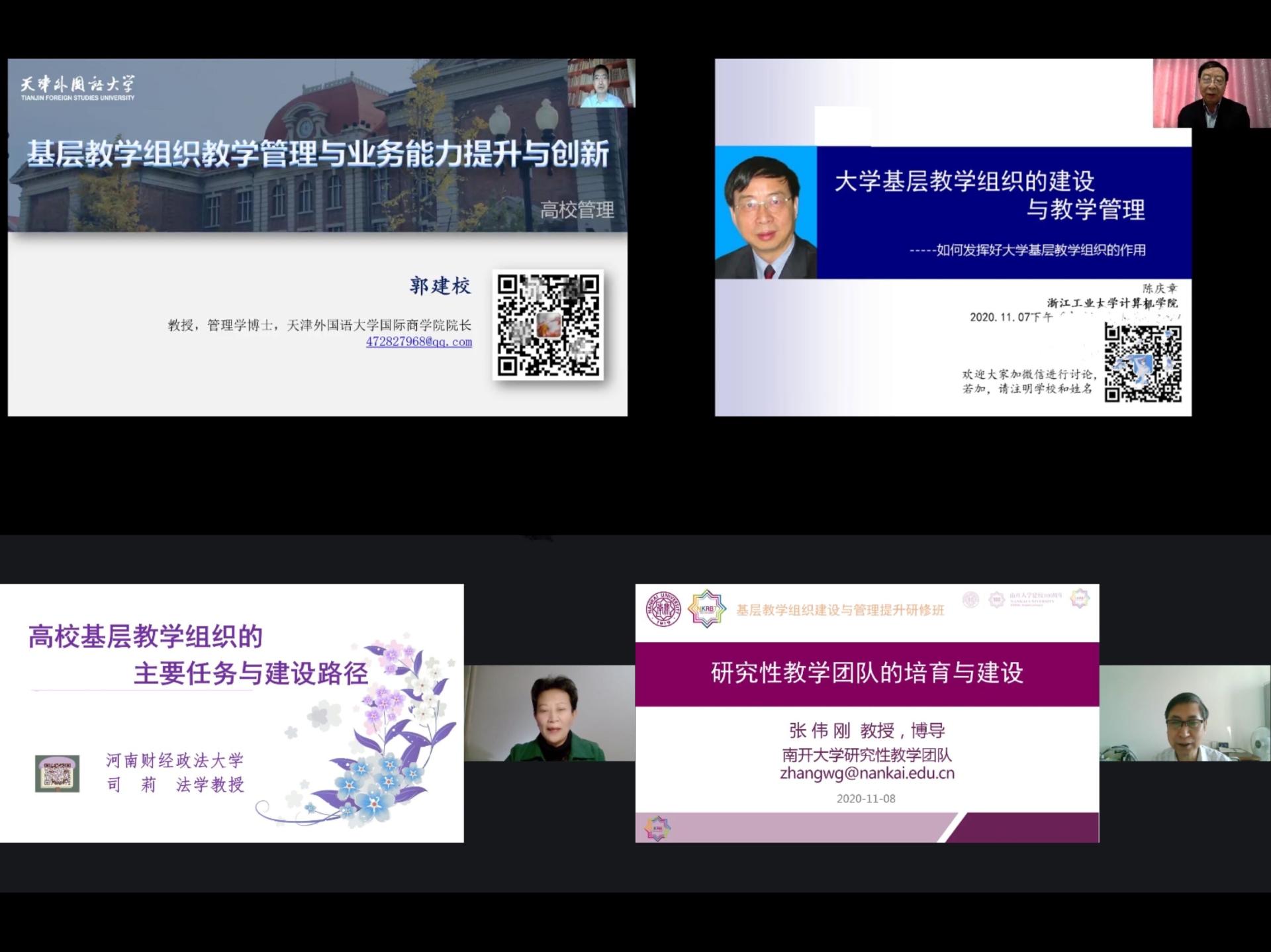The height and width of the screenshot is (952, 1271).
Task: Click the heading 大学基层教学组织的建设
Action: pyautogui.click(x=964, y=181)
